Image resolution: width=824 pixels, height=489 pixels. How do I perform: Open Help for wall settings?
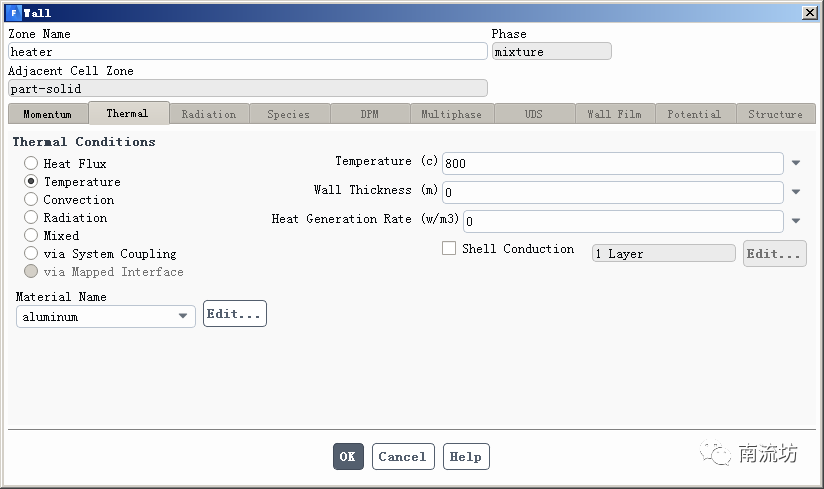click(x=465, y=457)
